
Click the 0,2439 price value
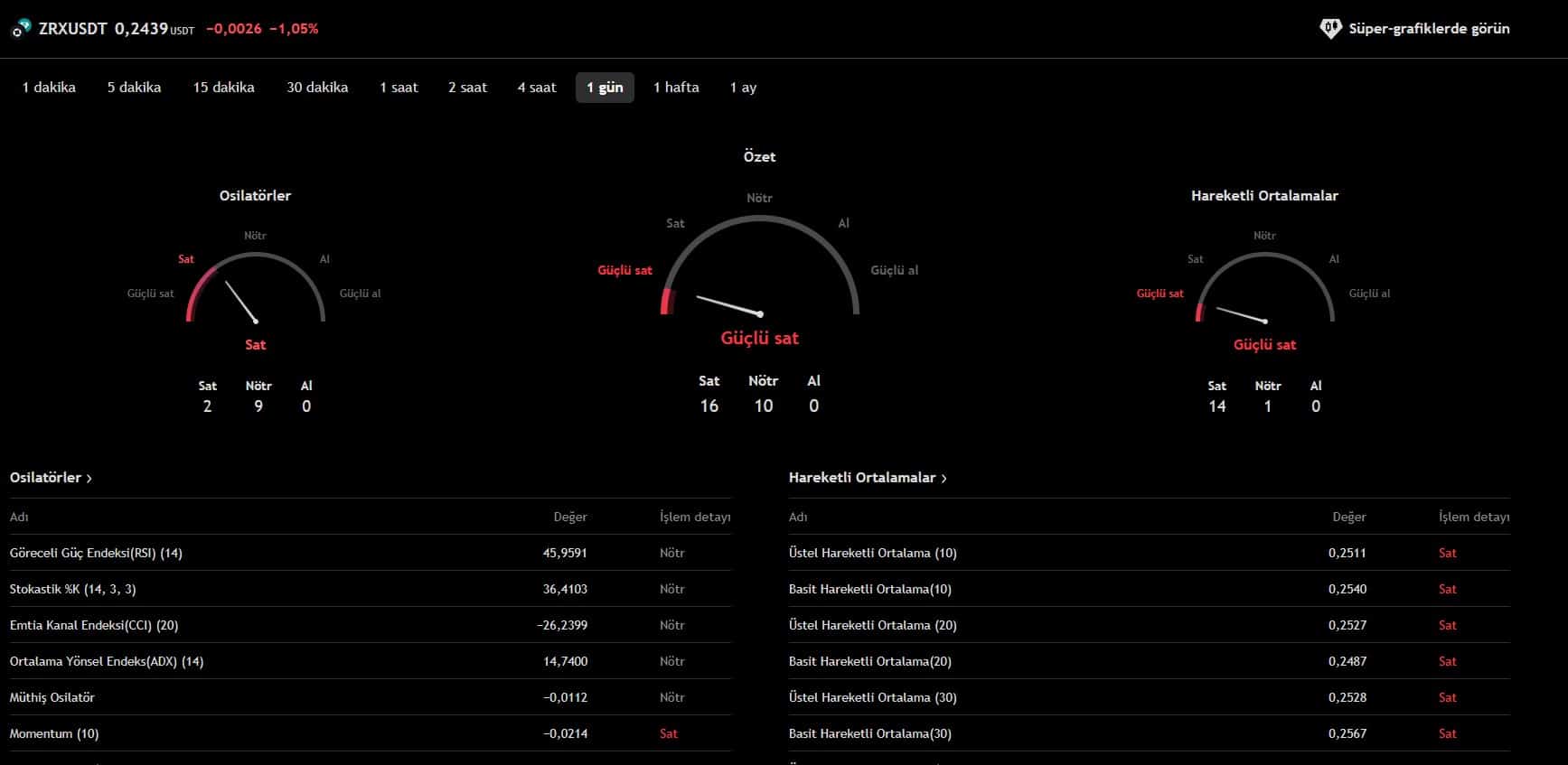[x=141, y=29]
